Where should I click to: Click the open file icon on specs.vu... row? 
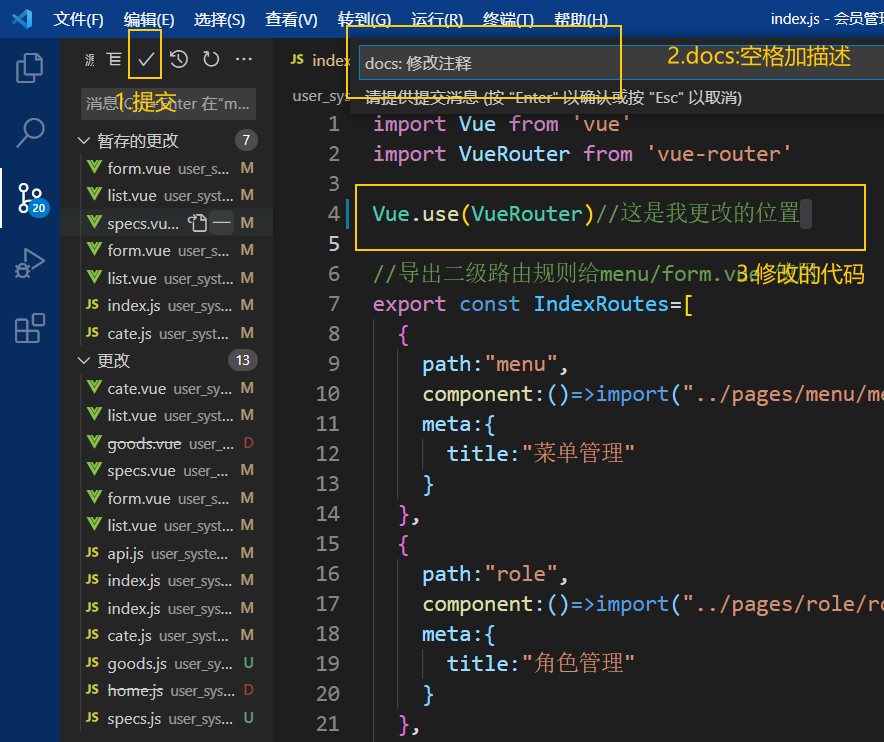tap(197, 223)
